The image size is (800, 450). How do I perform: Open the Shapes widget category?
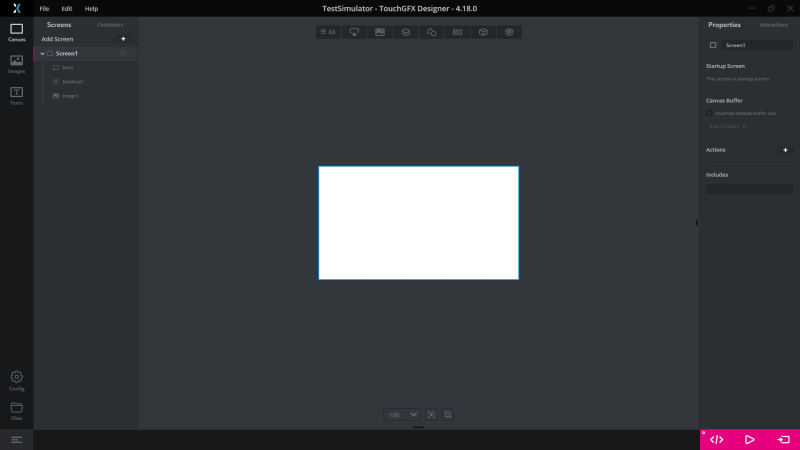point(431,32)
